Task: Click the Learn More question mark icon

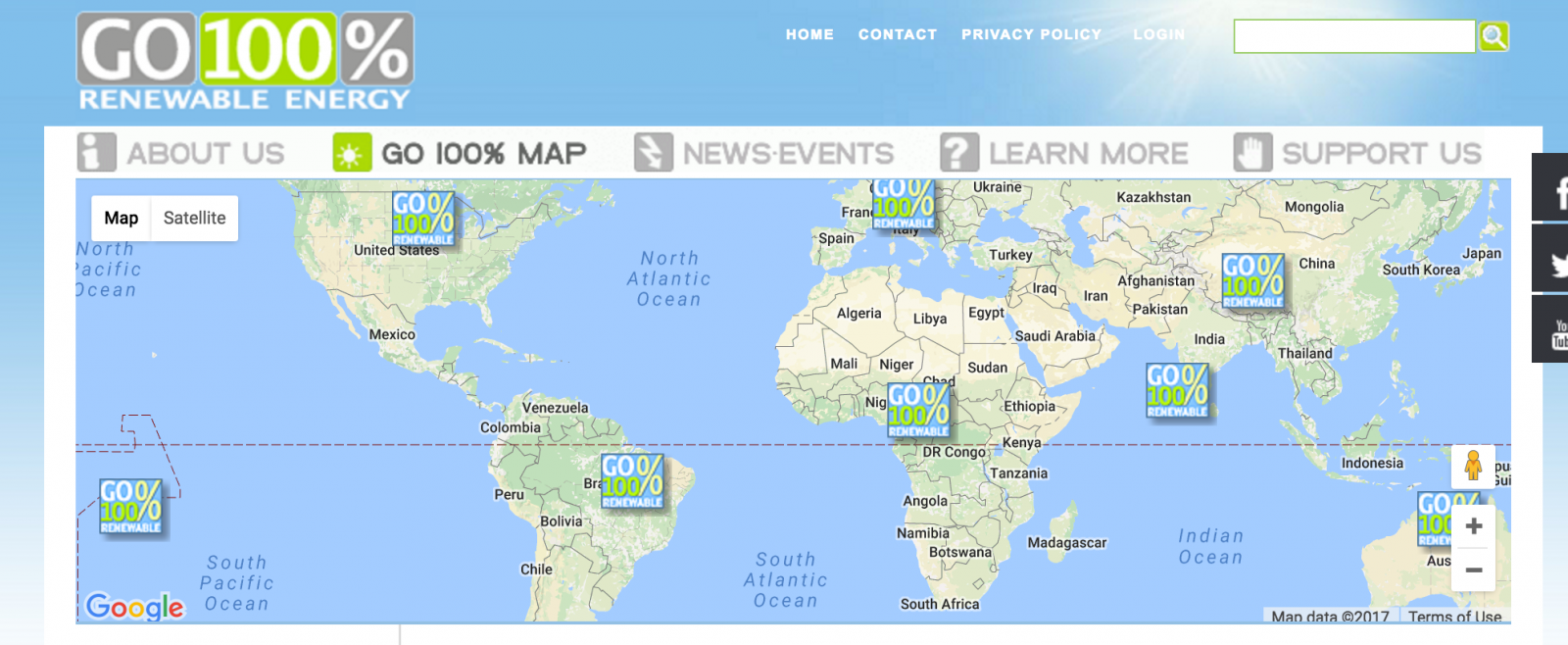Action: (959, 153)
